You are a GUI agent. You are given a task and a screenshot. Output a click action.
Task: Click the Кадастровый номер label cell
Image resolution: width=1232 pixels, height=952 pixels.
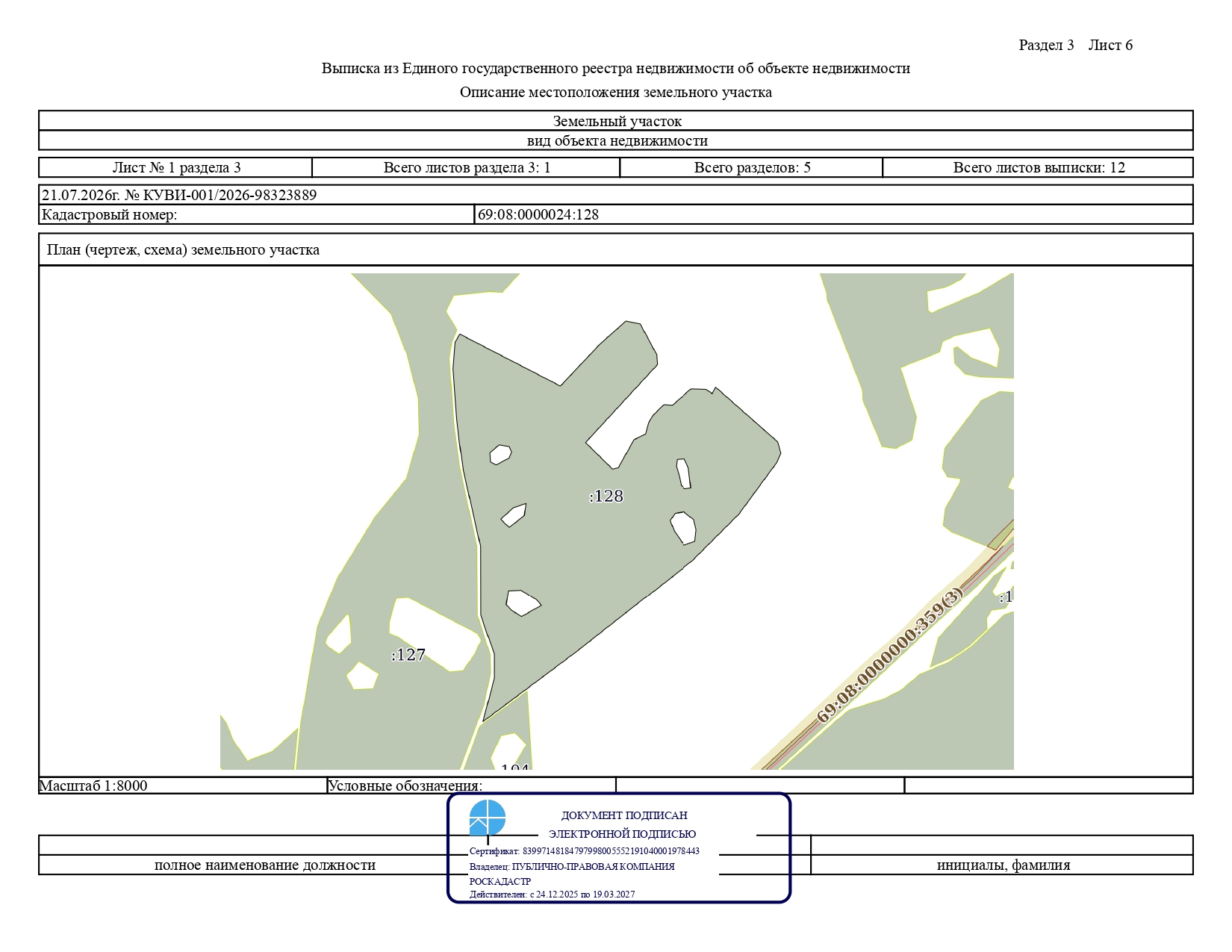257,214
